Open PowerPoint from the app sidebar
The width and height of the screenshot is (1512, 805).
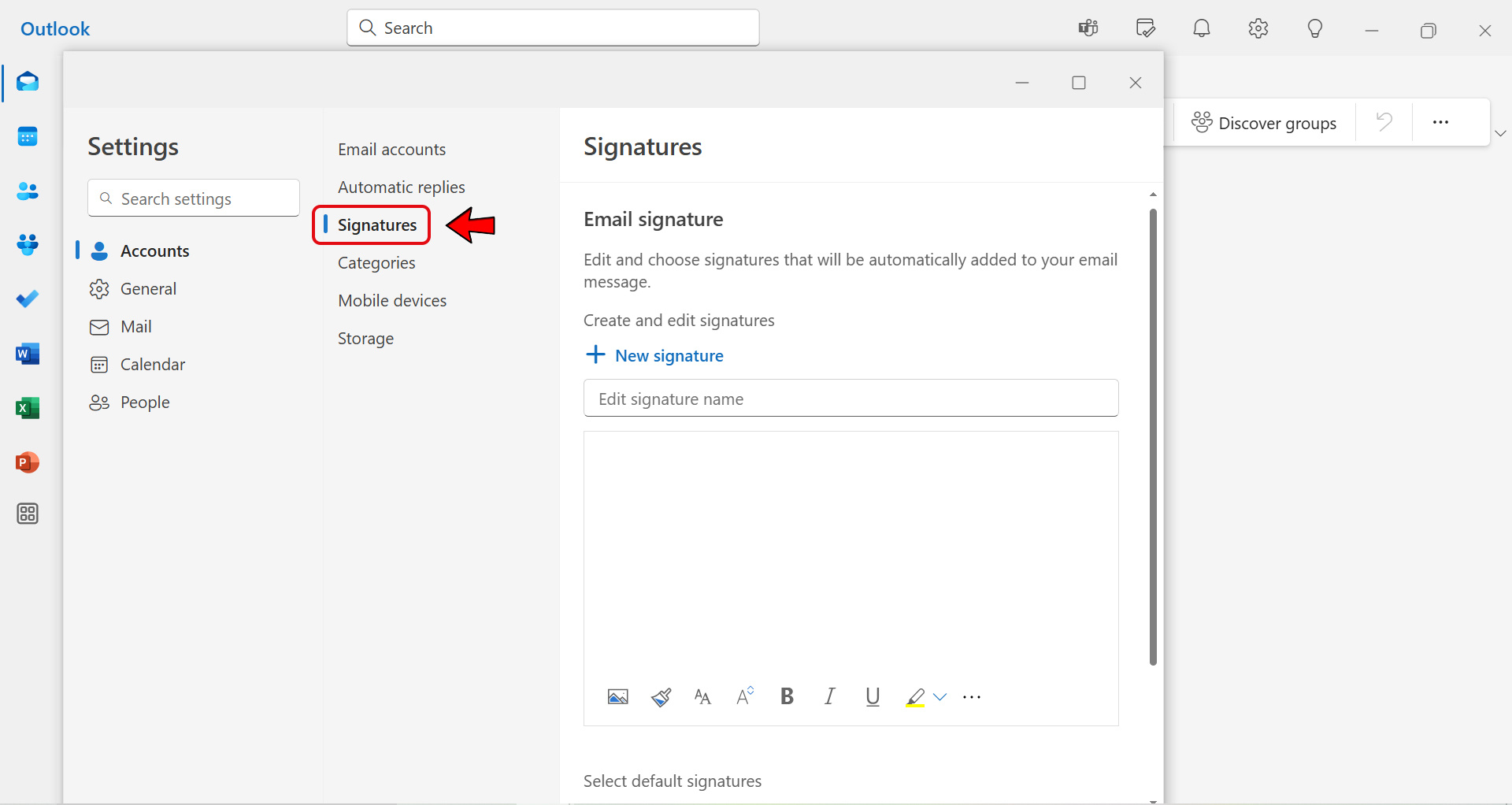click(x=28, y=462)
